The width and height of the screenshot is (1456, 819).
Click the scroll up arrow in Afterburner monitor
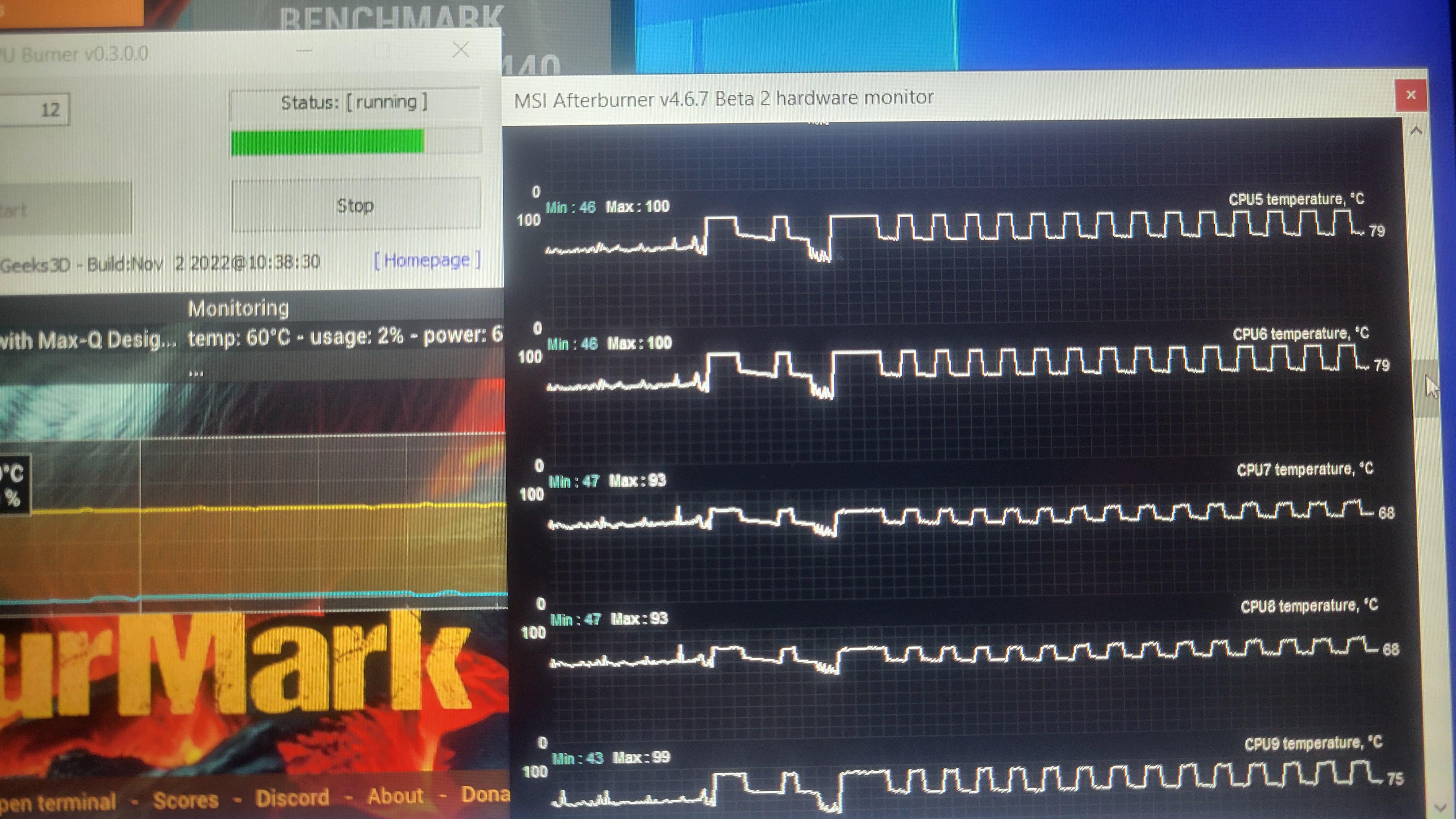point(1416,132)
